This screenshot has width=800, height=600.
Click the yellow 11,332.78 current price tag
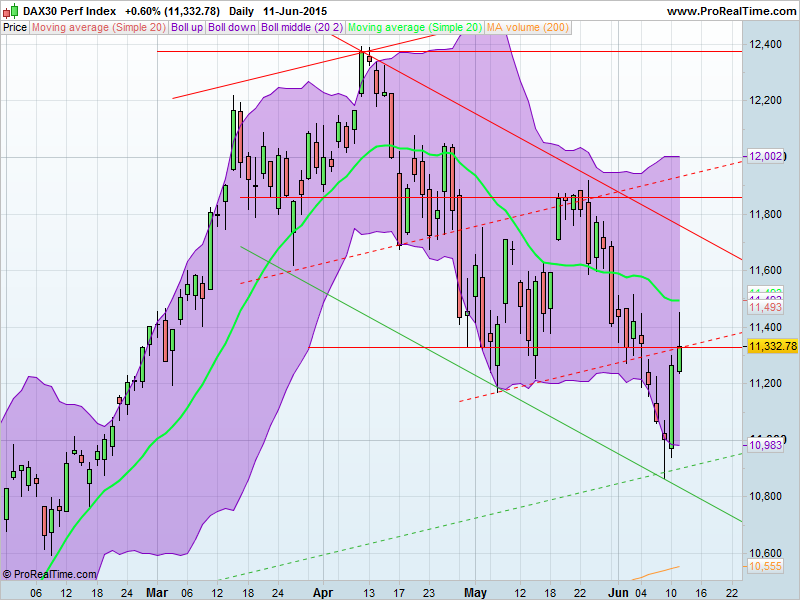pos(772,346)
